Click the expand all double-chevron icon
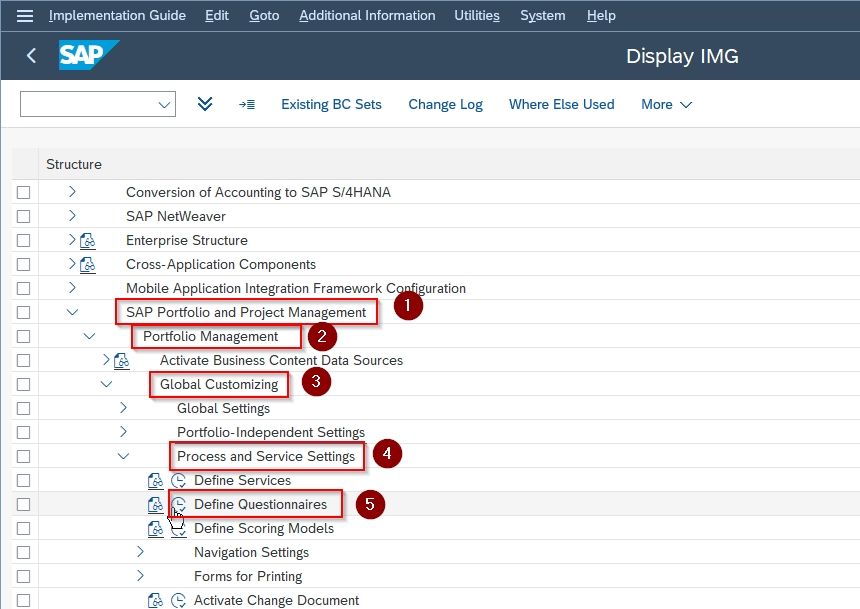Screen dimensions: 860x609 pos(205,104)
